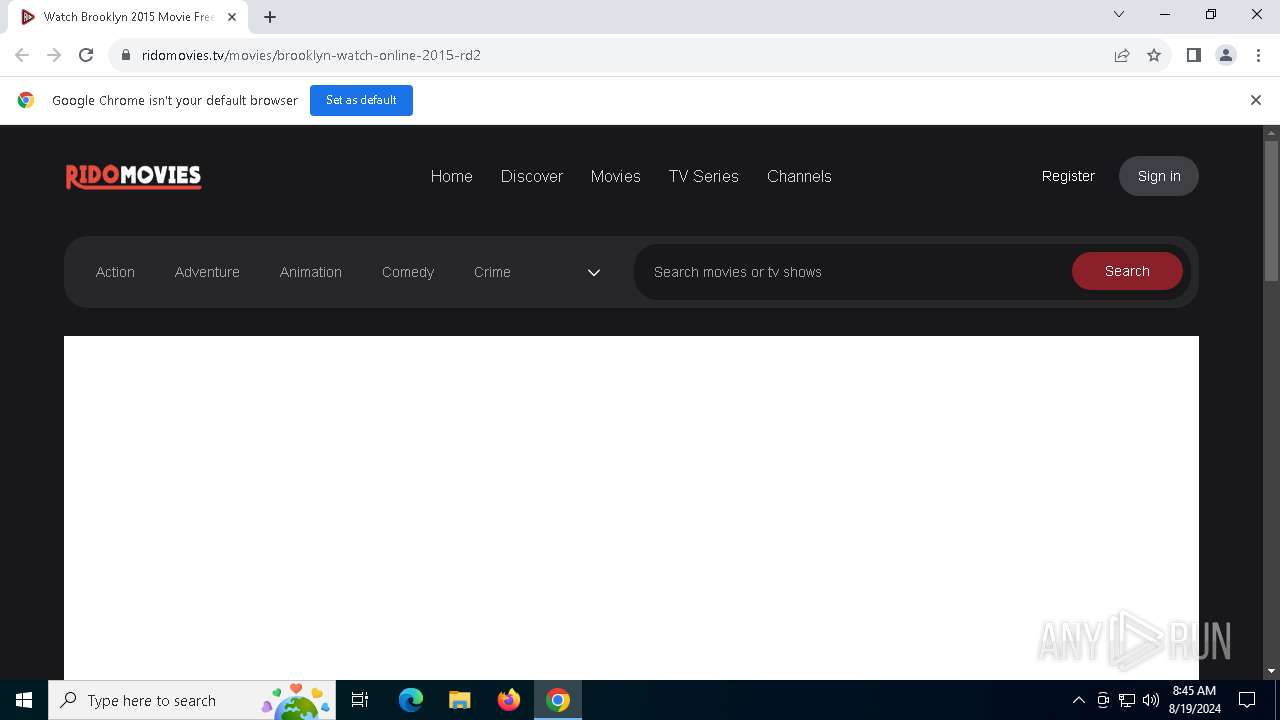Viewport: 1280px width, 720px height.
Task: Open Task View on the taskbar
Action: pos(360,700)
